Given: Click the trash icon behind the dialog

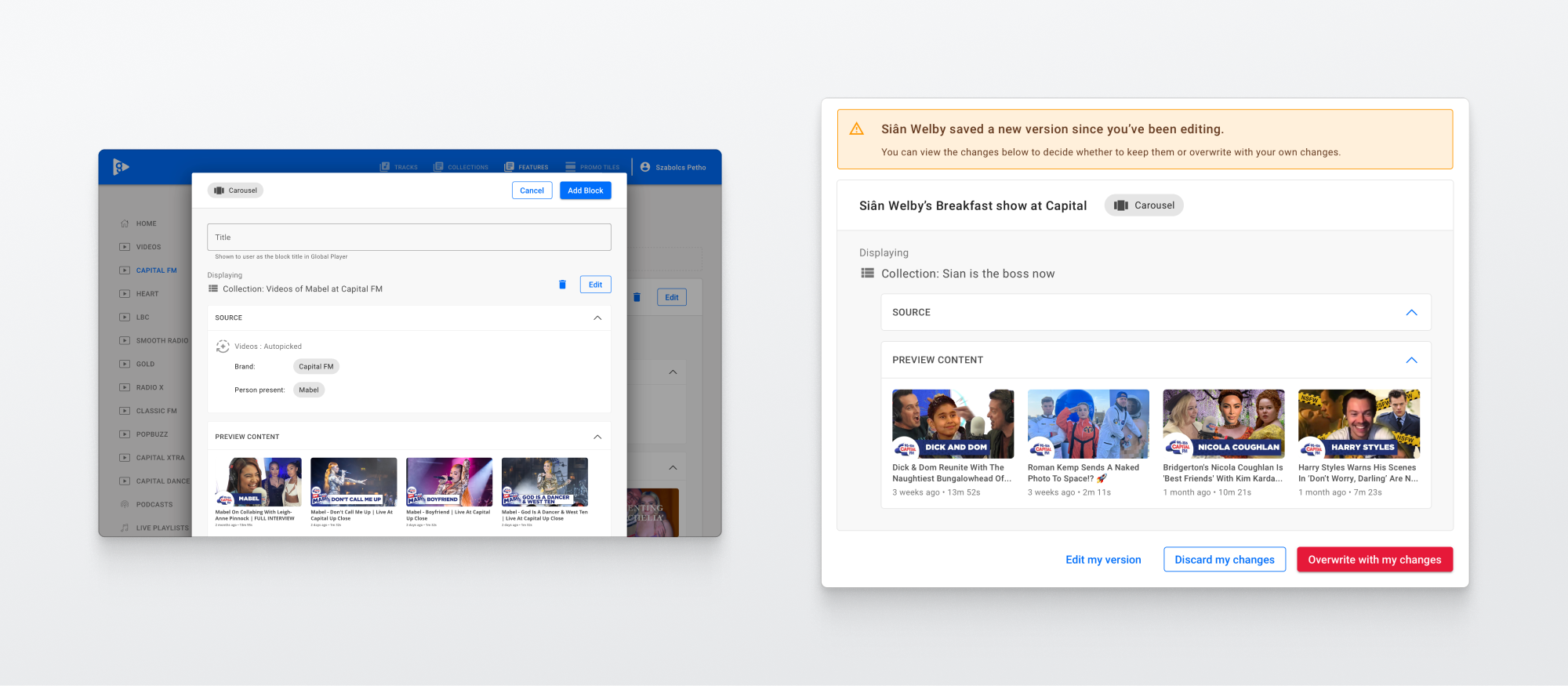Looking at the screenshot, I should coord(637,297).
